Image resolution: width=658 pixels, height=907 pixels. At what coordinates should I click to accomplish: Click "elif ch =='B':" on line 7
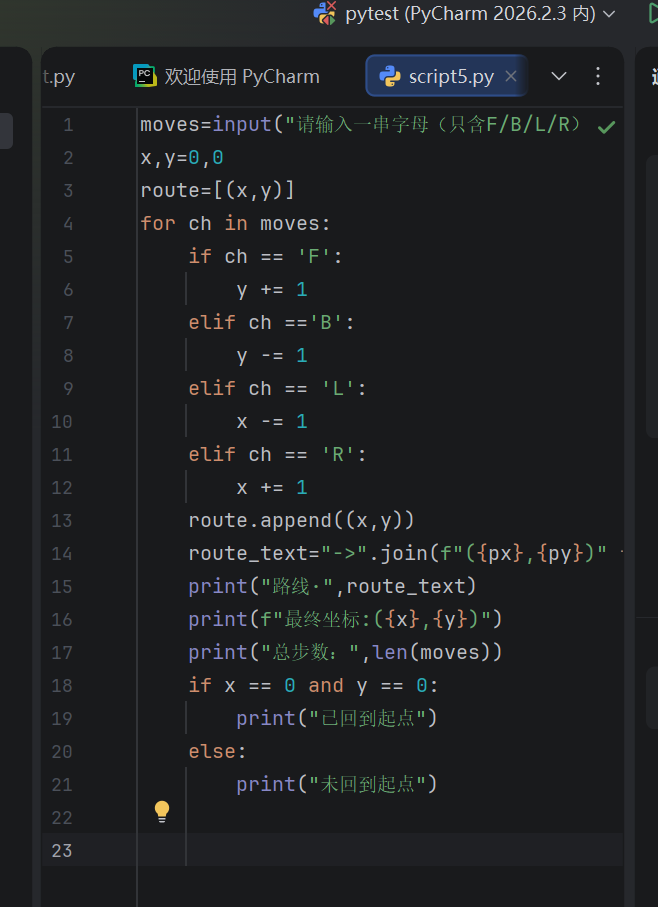(271, 323)
